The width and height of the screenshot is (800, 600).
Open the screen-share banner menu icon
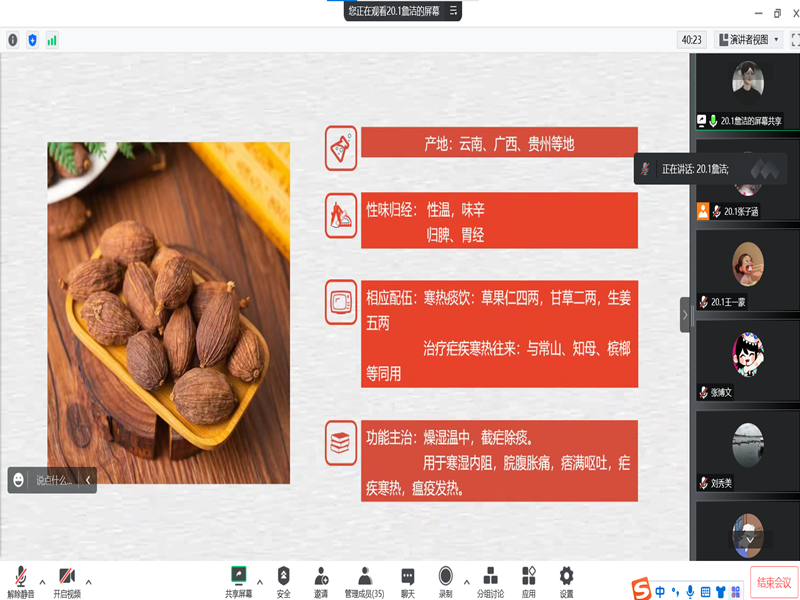pos(453,11)
